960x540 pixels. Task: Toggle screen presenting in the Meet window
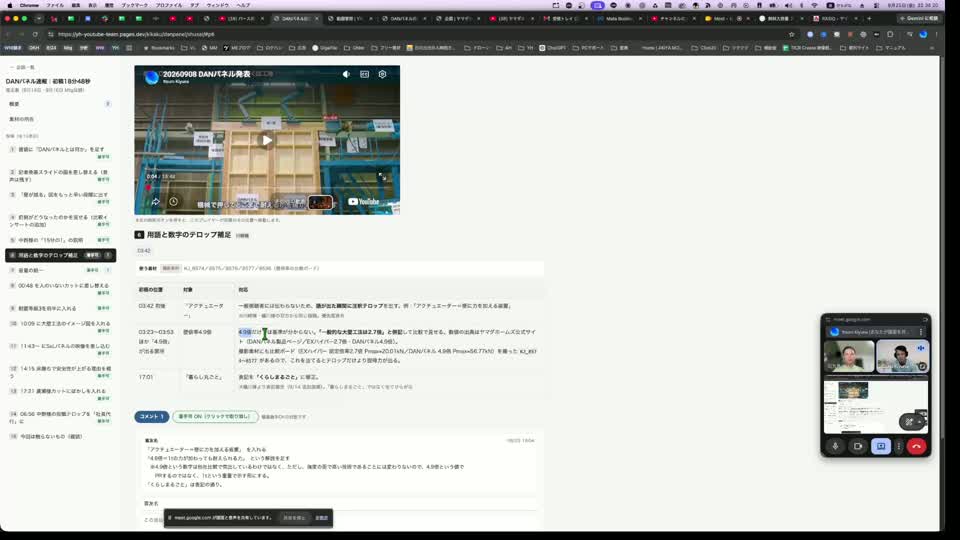[880, 446]
